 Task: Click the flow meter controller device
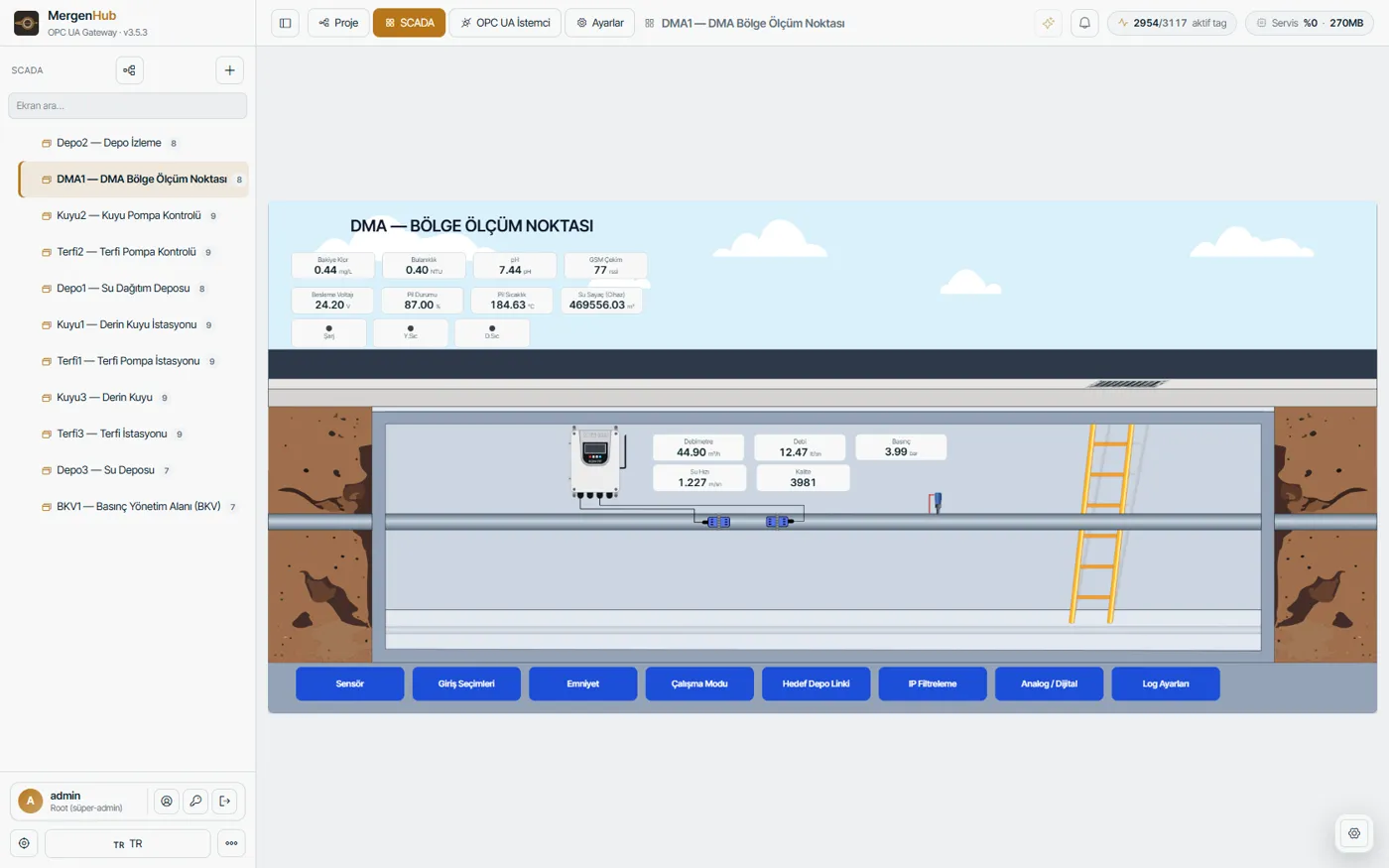(x=595, y=461)
